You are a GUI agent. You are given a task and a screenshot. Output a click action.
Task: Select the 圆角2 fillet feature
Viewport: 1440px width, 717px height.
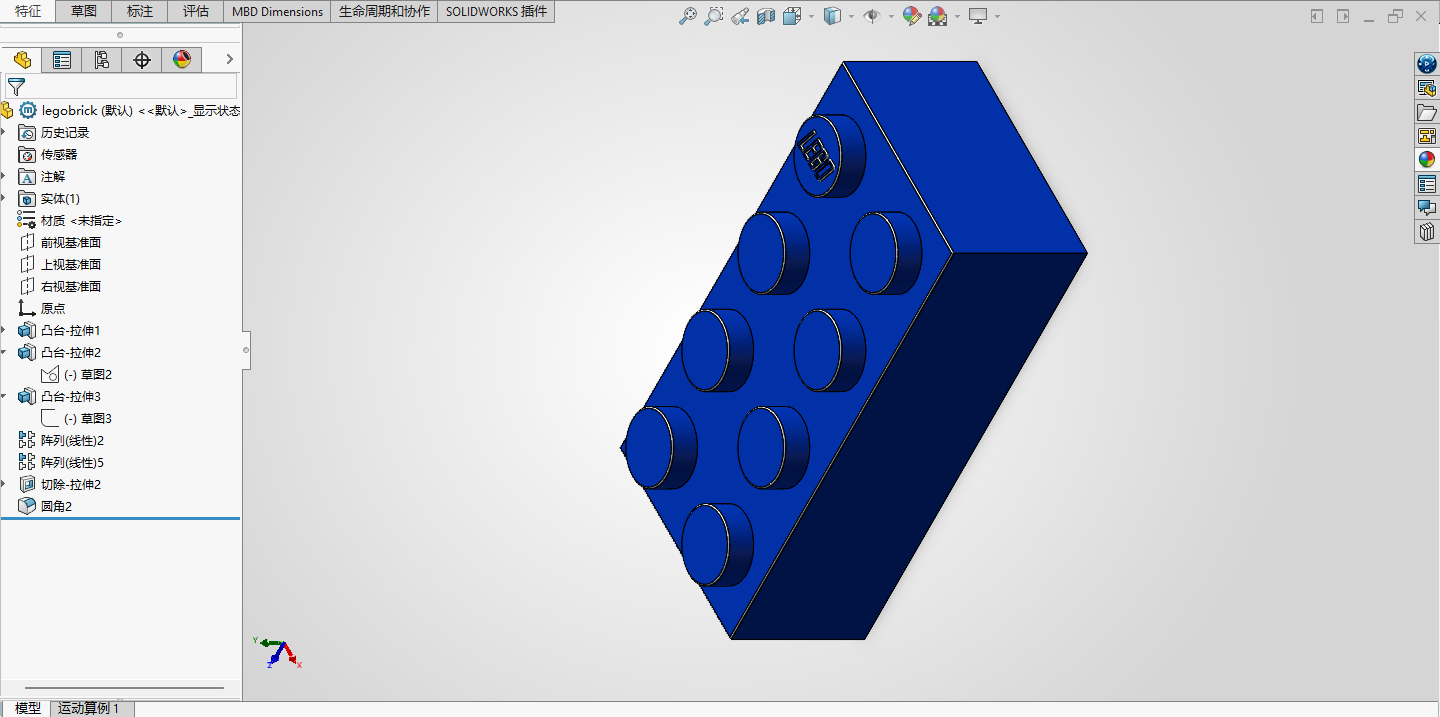click(x=45, y=506)
